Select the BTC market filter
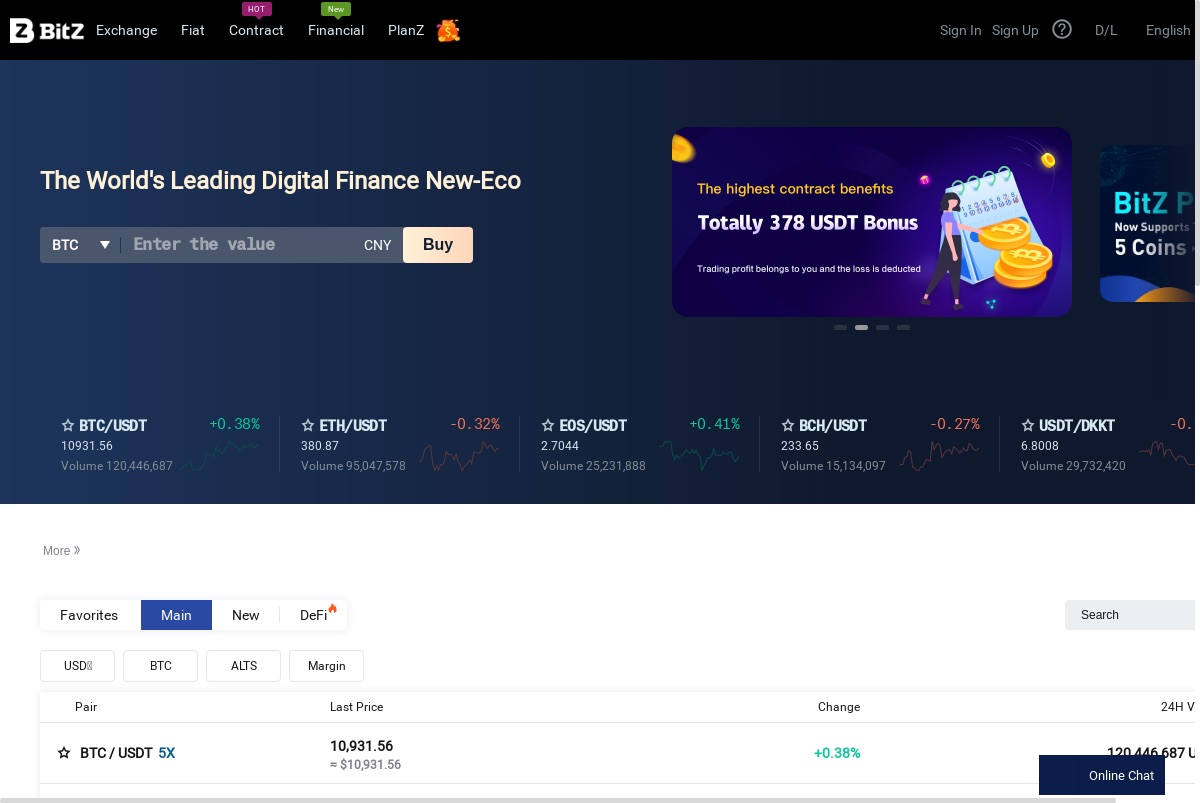Image resolution: width=1200 pixels, height=803 pixels. coord(160,666)
